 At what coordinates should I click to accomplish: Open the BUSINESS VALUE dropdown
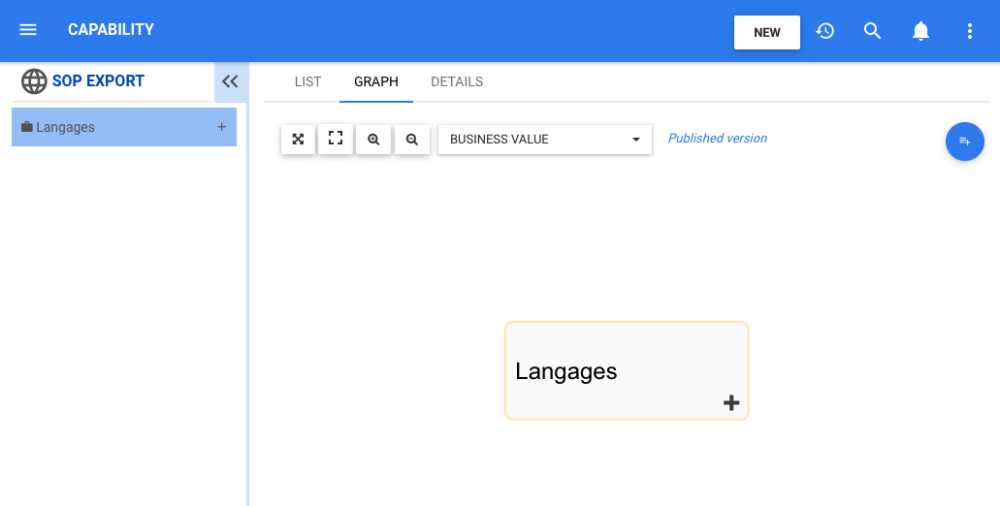point(545,139)
